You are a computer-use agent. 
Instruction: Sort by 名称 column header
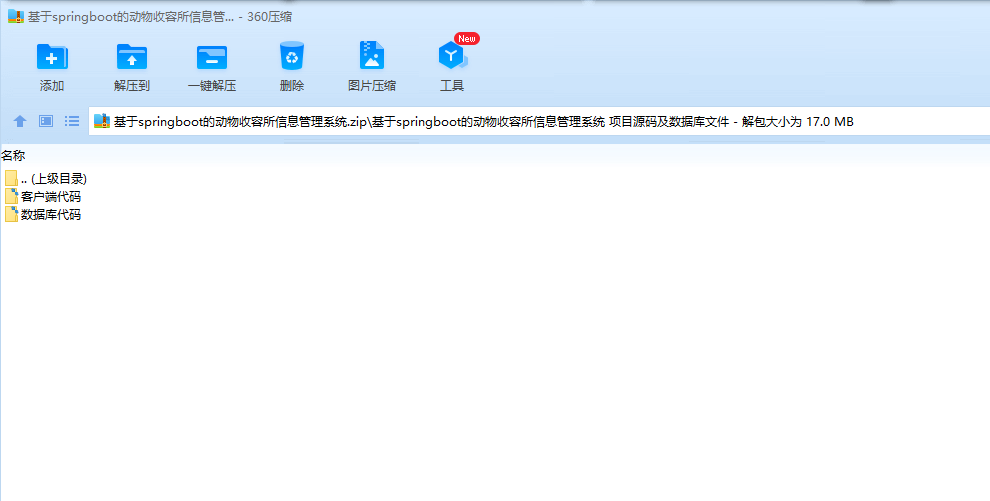pyautogui.click(x=13, y=156)
